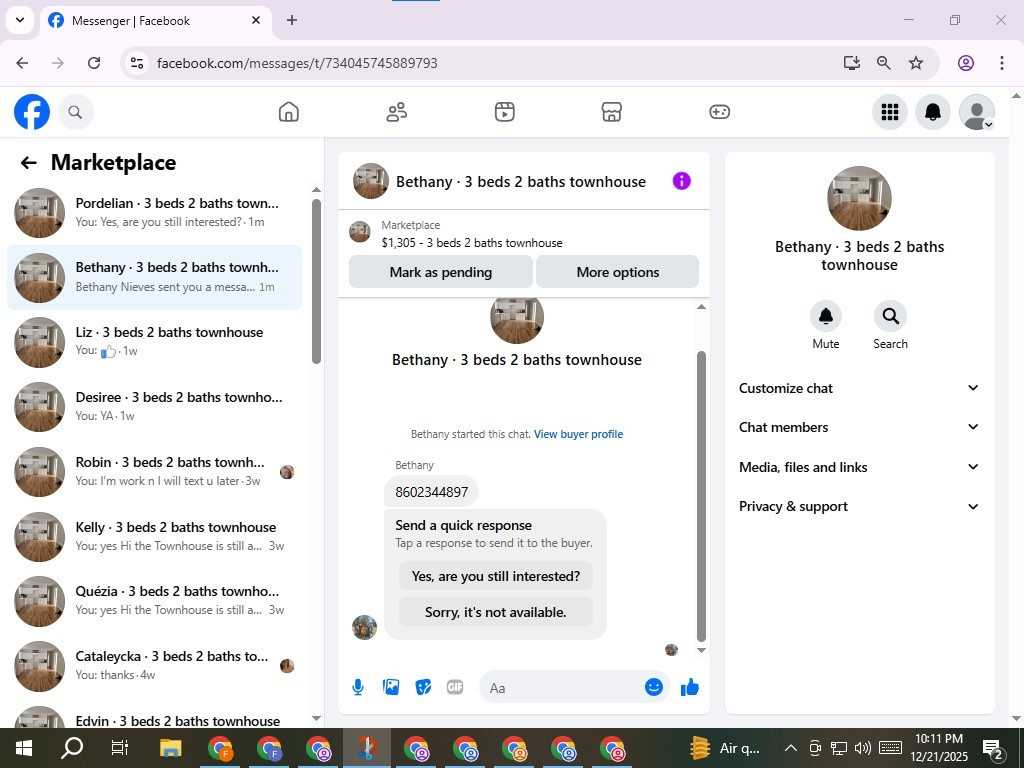Open the Chrome profile icon
Viewport: 1024px width, 768px height.
click(x=966, y=63)
